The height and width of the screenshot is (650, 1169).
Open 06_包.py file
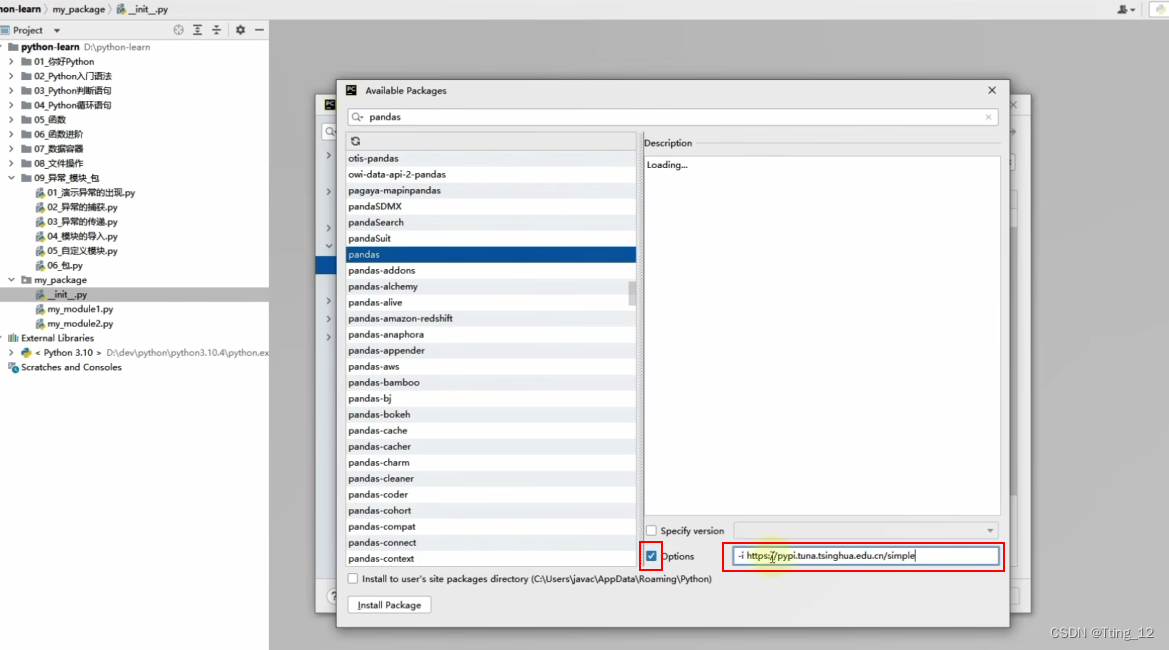coord(65,265)
